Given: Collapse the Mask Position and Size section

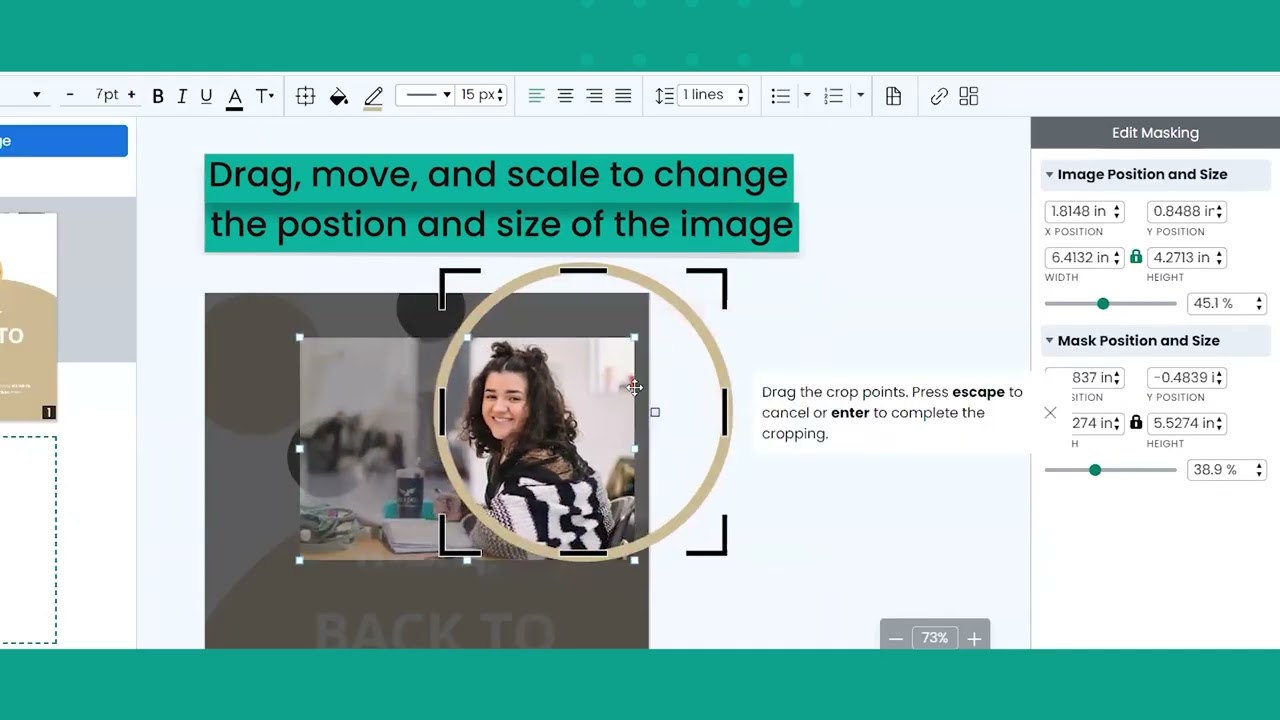Looking at the screenshot, I should 1049,340.
